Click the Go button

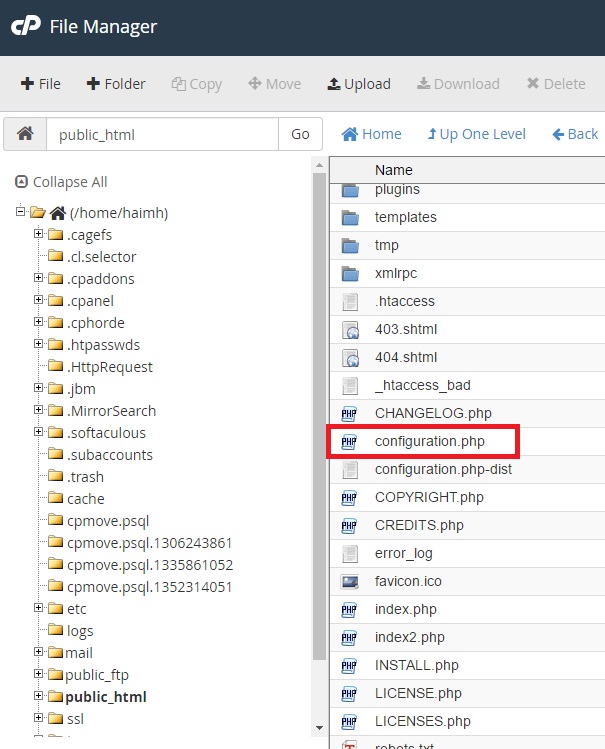[x=300, y=134]
